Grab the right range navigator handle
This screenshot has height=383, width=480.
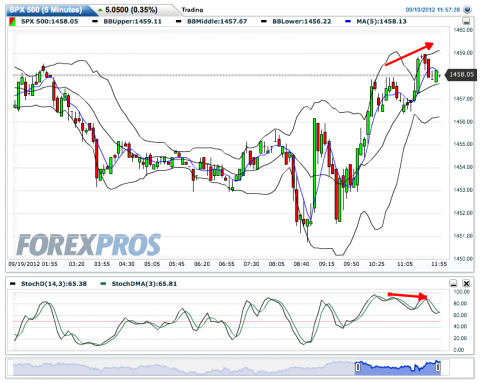(438, 367)
